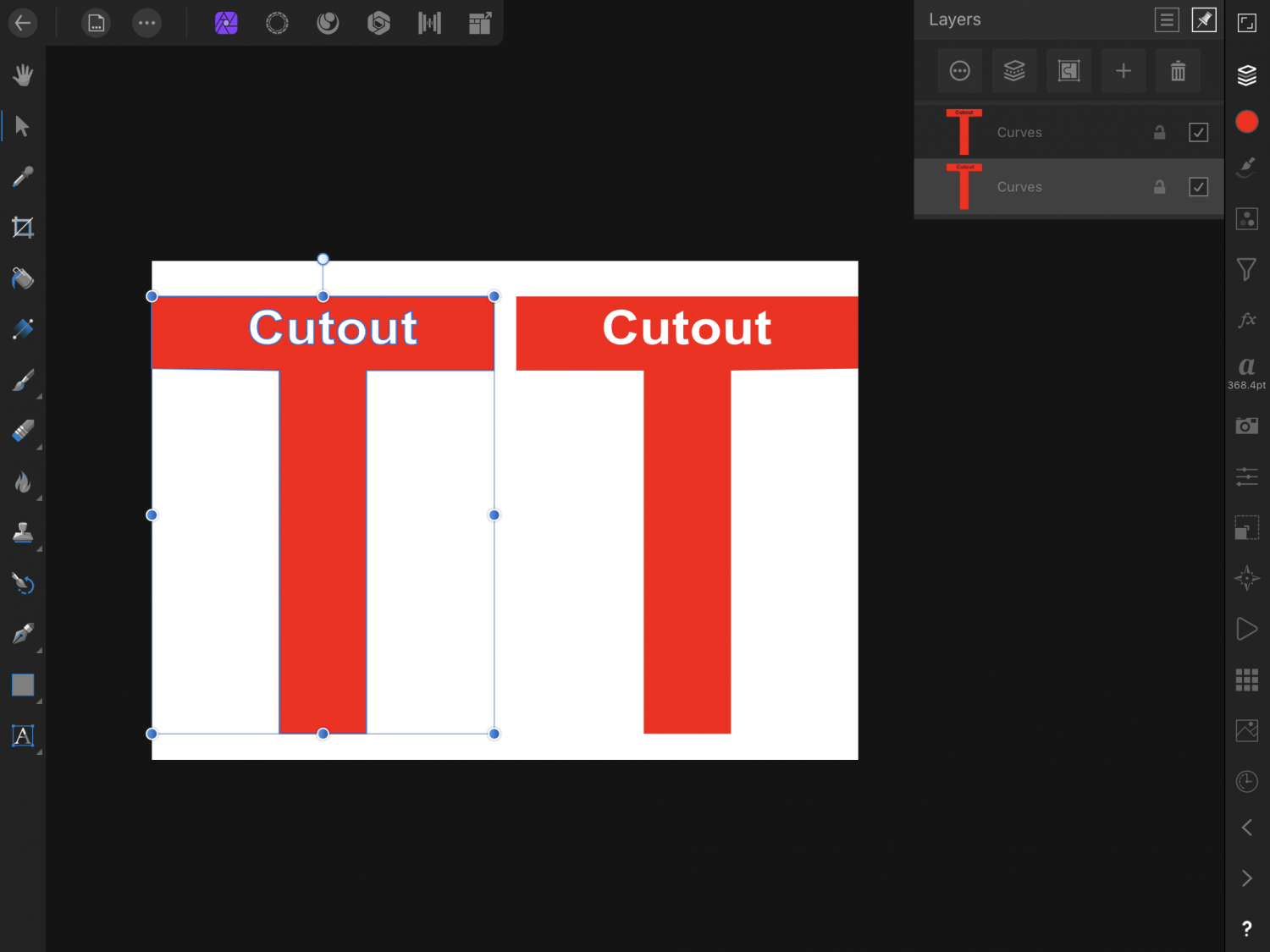Screen dimensions: 1270x952
Task: Open the document menu icon
Action: (97, 23)
